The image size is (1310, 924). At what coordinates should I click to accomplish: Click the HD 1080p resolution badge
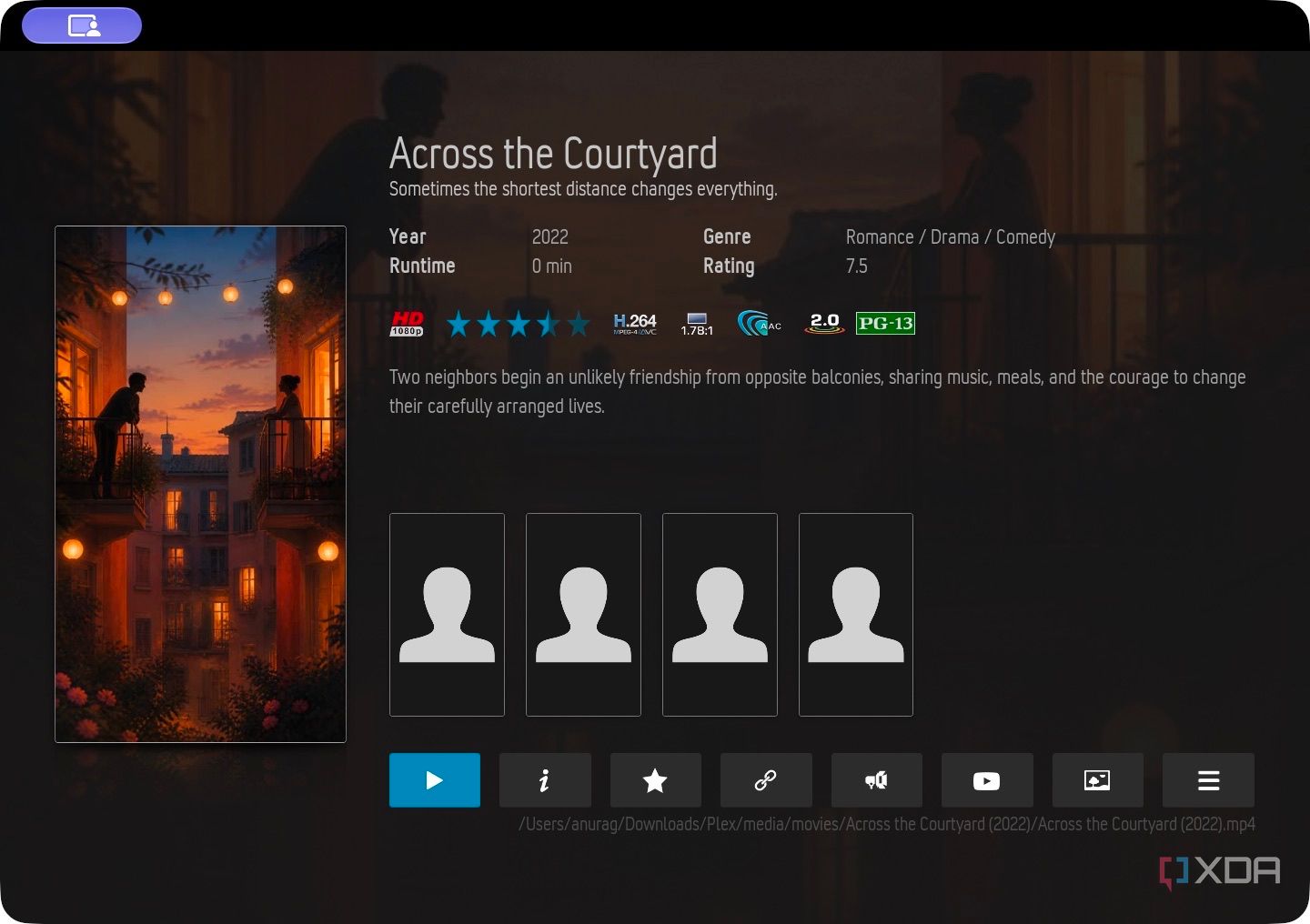click(407, 324)
